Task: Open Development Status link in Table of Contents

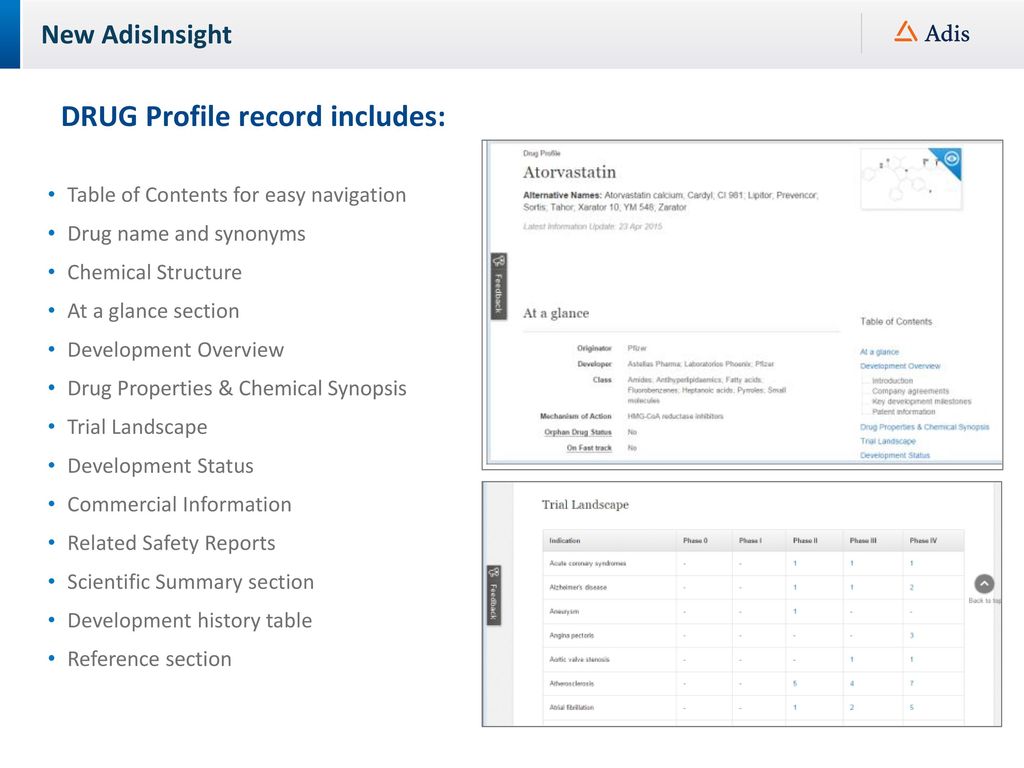Action: (x=895, y=455)
